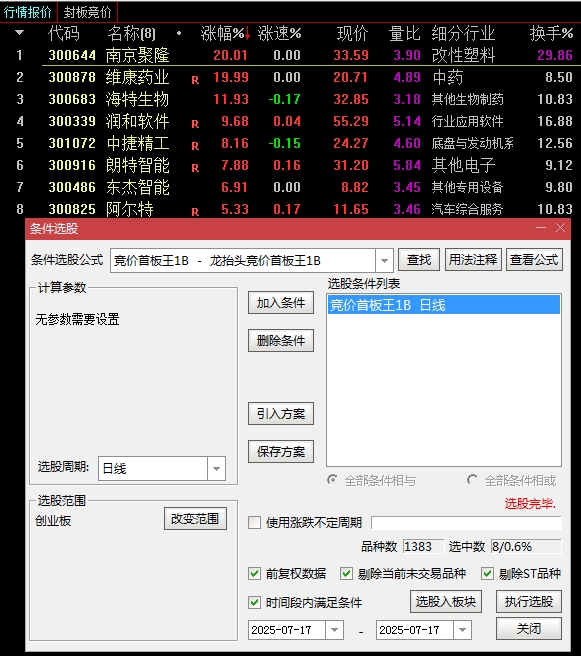Uncheck 剔除ST品种 option

(x=487, y=573)
